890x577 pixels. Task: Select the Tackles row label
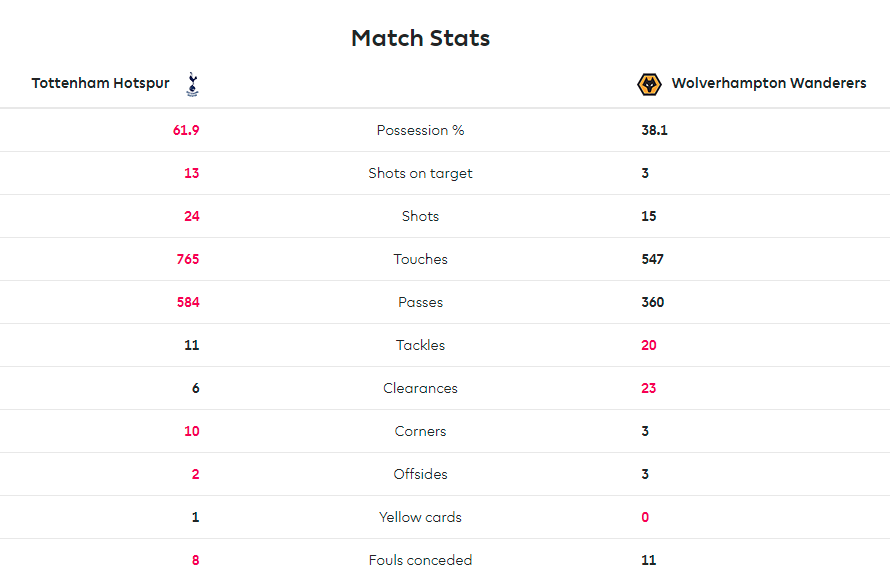pyautogui.click(x=420, y=345)
